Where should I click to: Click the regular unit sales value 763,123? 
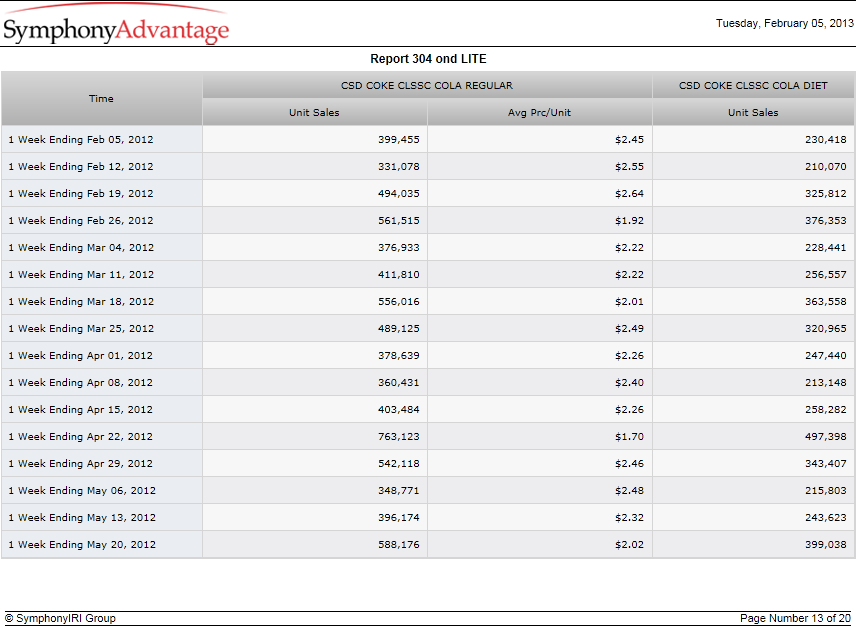pyautogui.click(x=399, y=437)
